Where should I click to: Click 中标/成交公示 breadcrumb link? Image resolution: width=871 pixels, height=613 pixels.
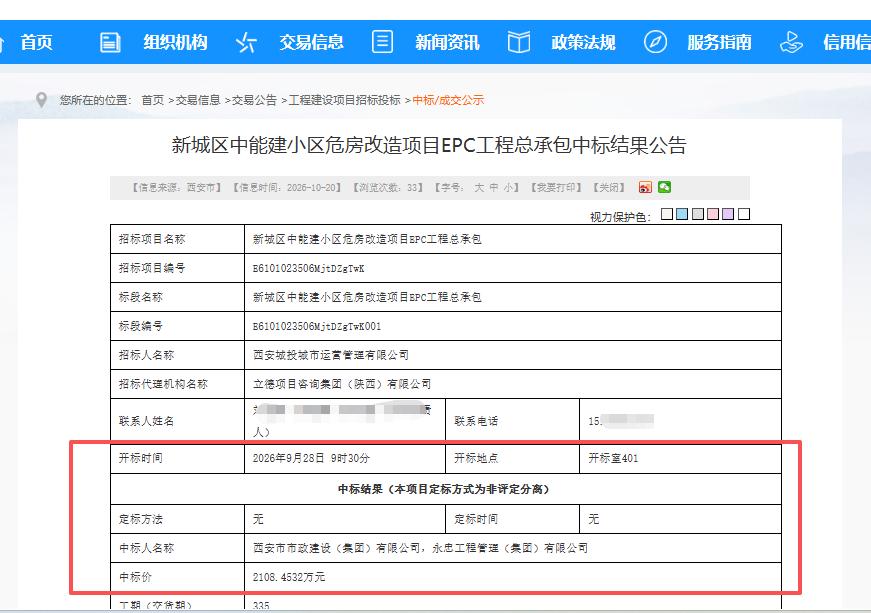pyautogui.click(x=448, y=100)
